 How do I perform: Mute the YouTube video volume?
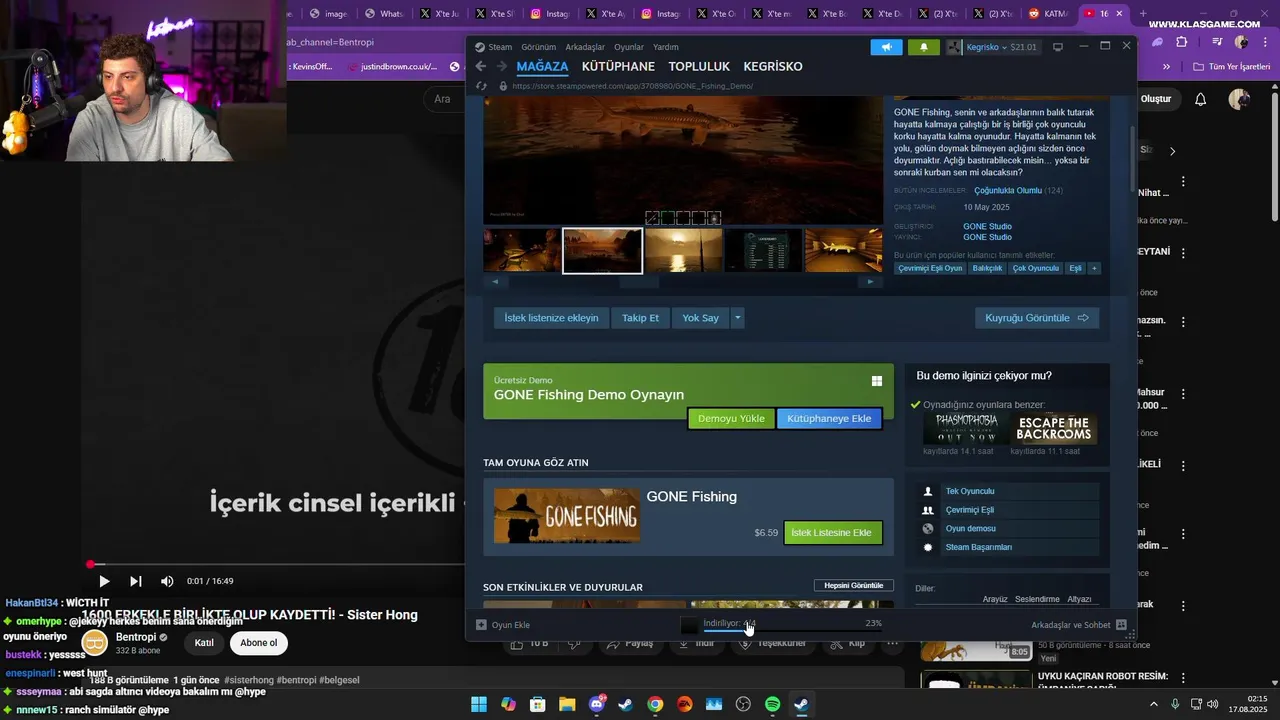[x=167, y=581]
